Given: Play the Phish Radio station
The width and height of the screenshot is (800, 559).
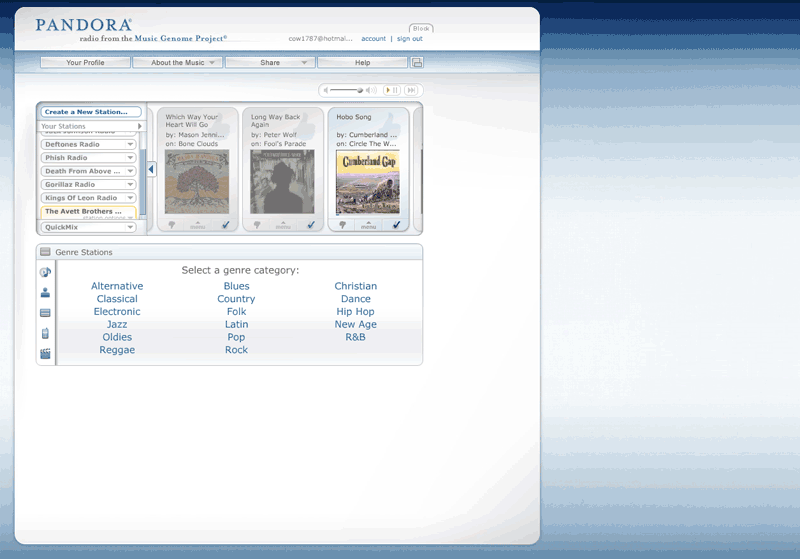Looking at the screenshot, I should pos(66,158).
